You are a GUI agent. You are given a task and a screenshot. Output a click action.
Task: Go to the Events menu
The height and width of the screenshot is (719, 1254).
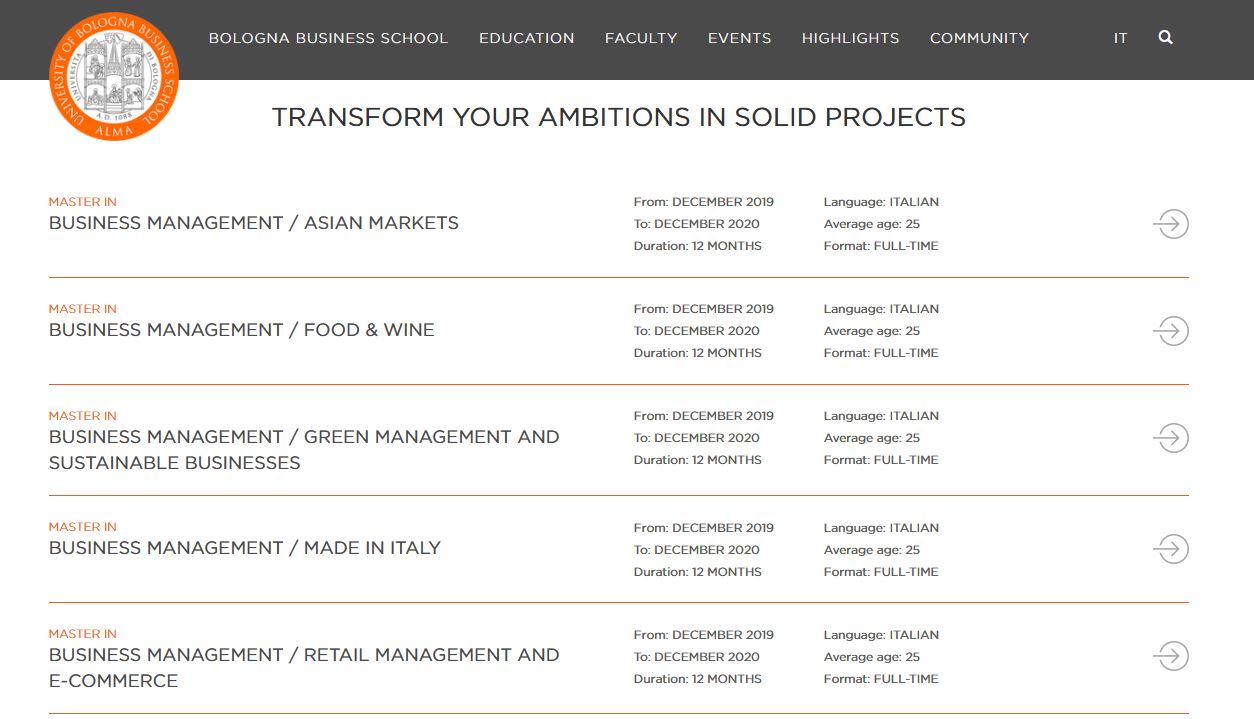click(x=740, y=38)
